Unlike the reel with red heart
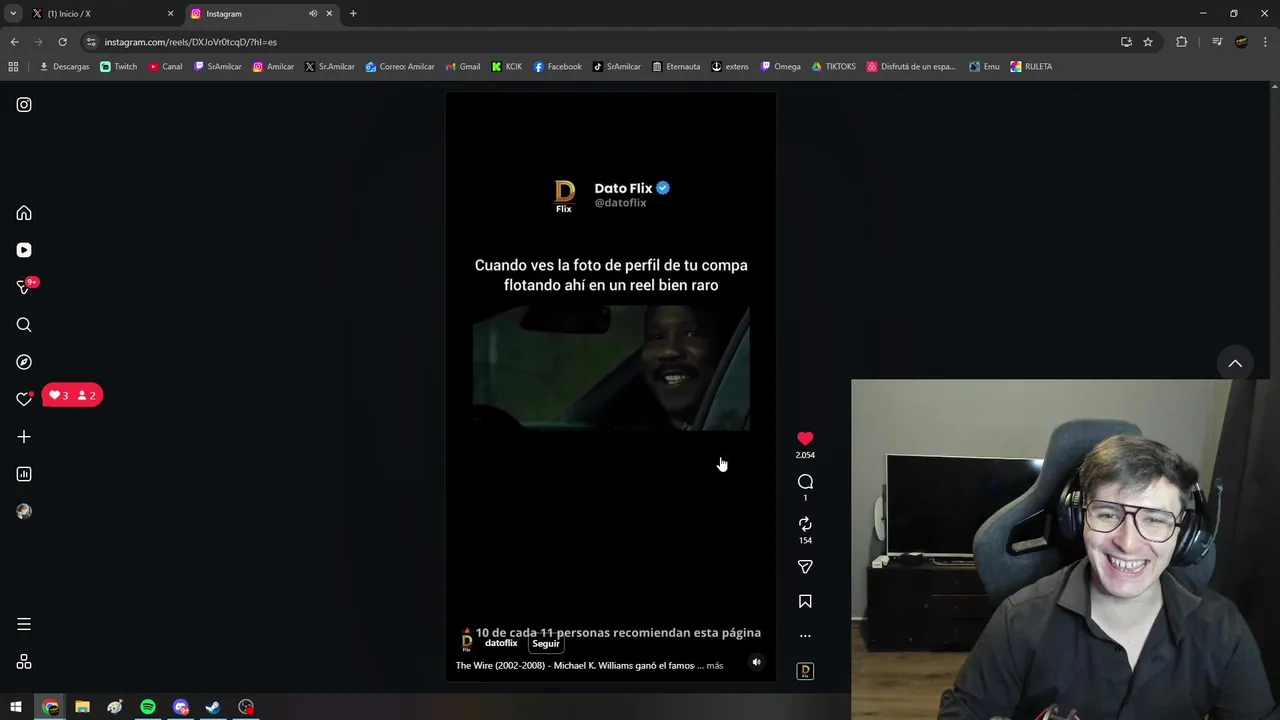 pos(805,438)
